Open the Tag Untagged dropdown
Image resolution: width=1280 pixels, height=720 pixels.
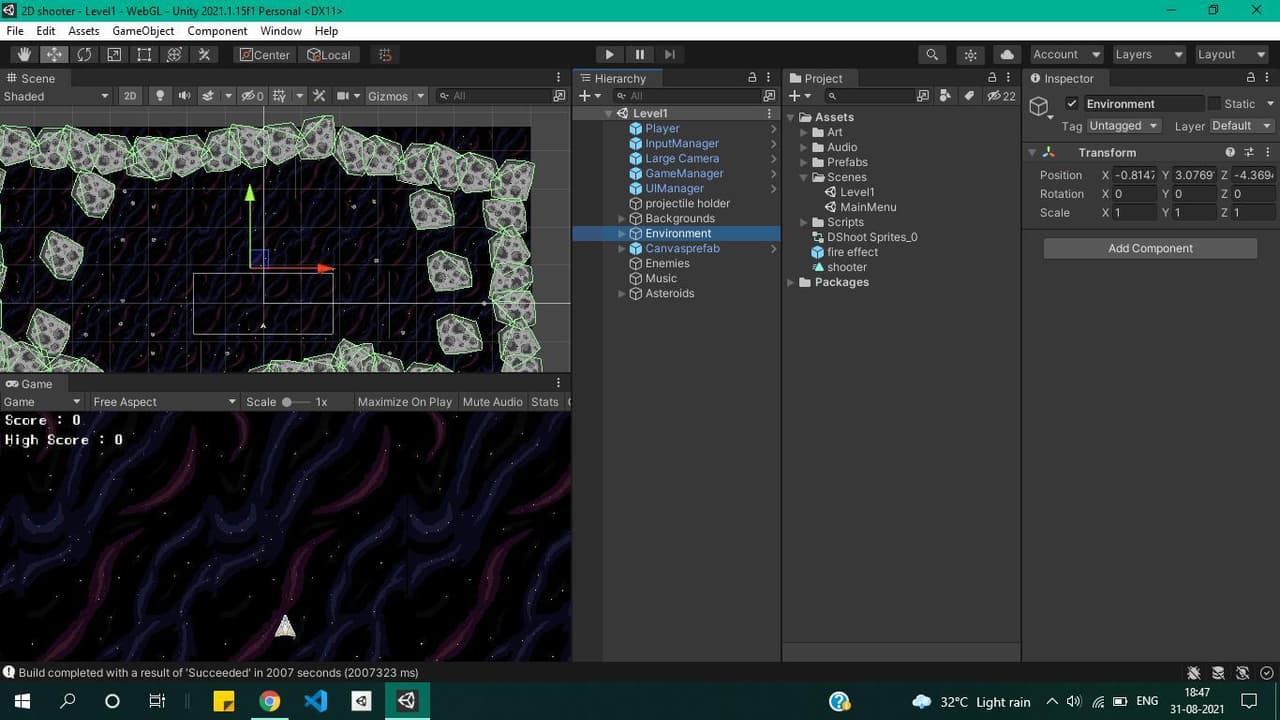tap(1124, 126)
